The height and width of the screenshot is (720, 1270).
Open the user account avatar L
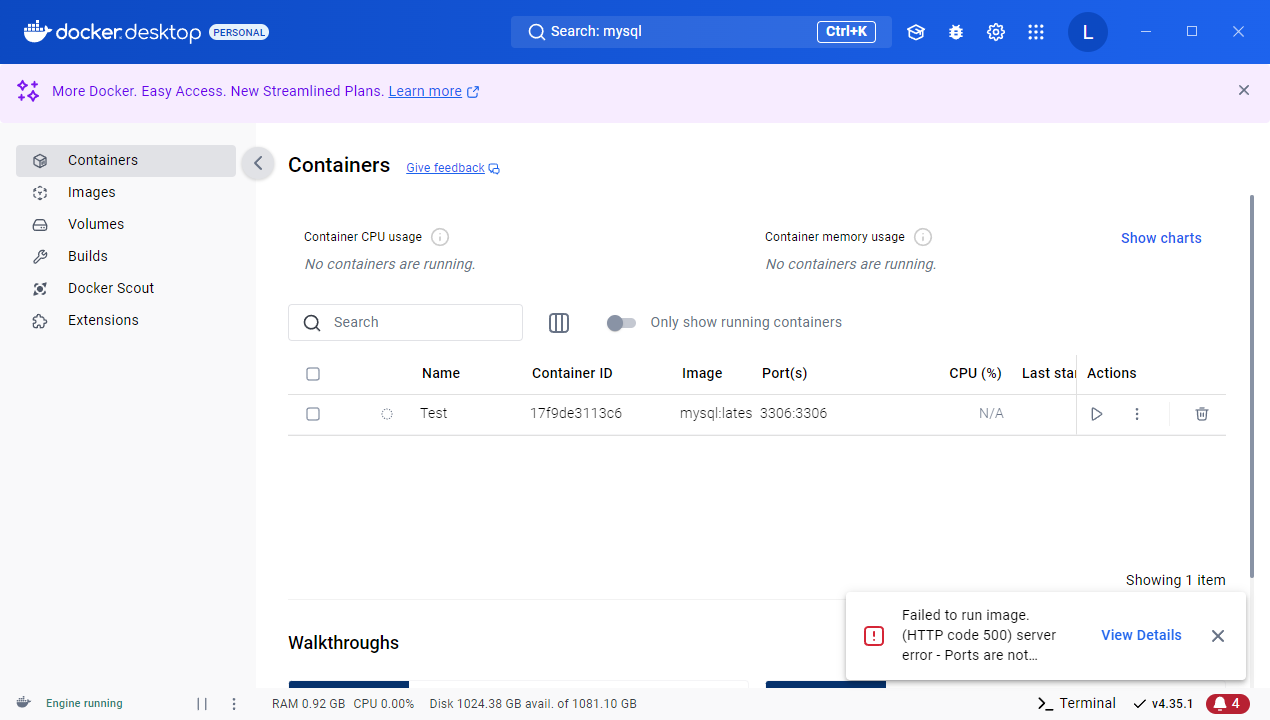(1088, 32)
